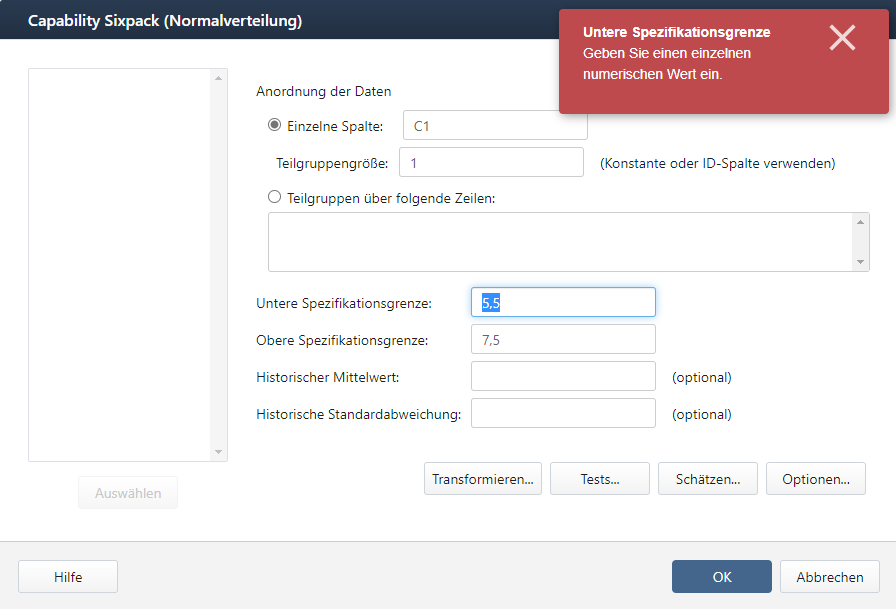Viewport: 896px width, 609px height.
Task: Open the Tests dialog
Action: (599, 479)
